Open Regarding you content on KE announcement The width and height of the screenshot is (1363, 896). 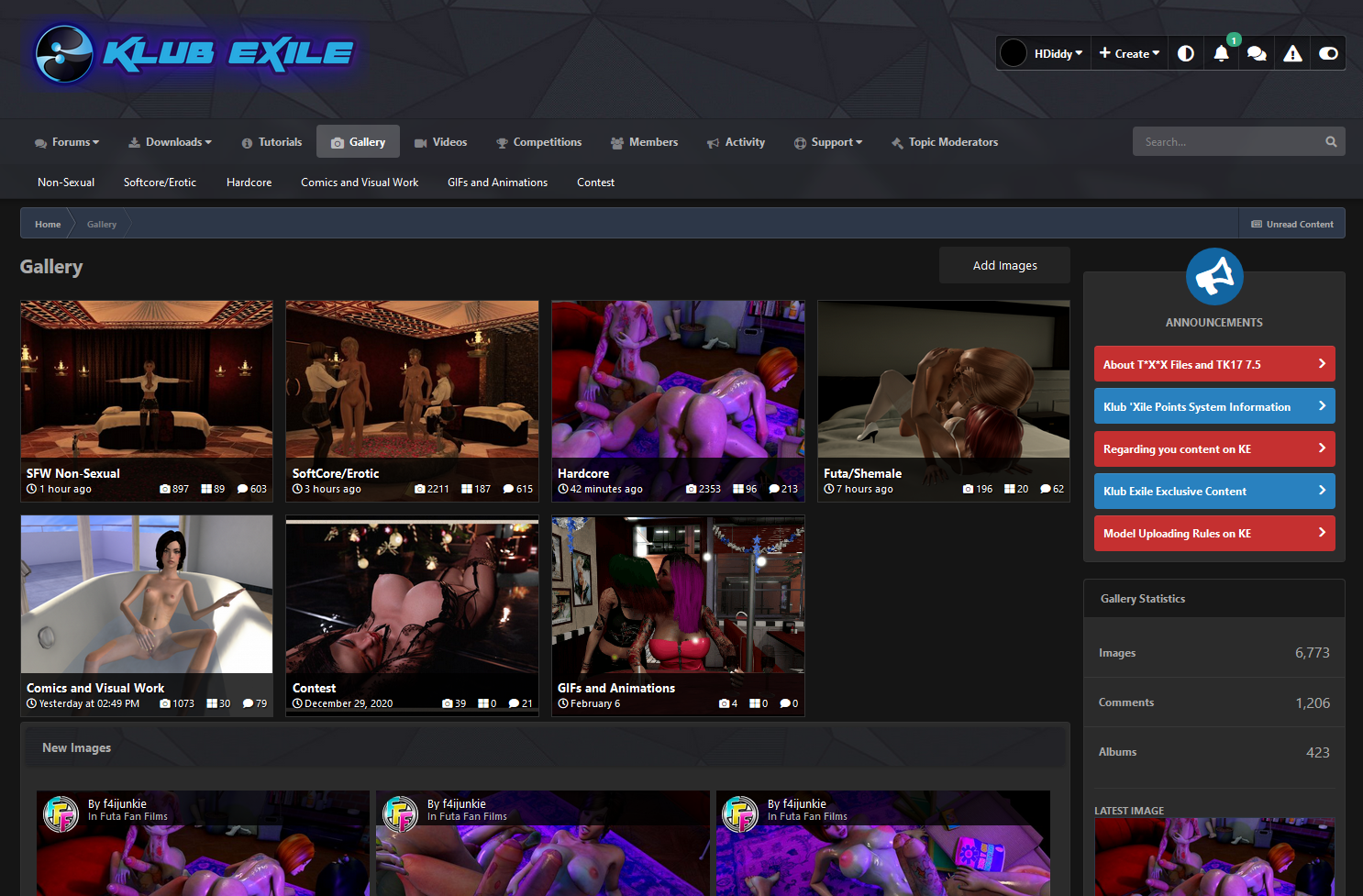point(1214,448)
